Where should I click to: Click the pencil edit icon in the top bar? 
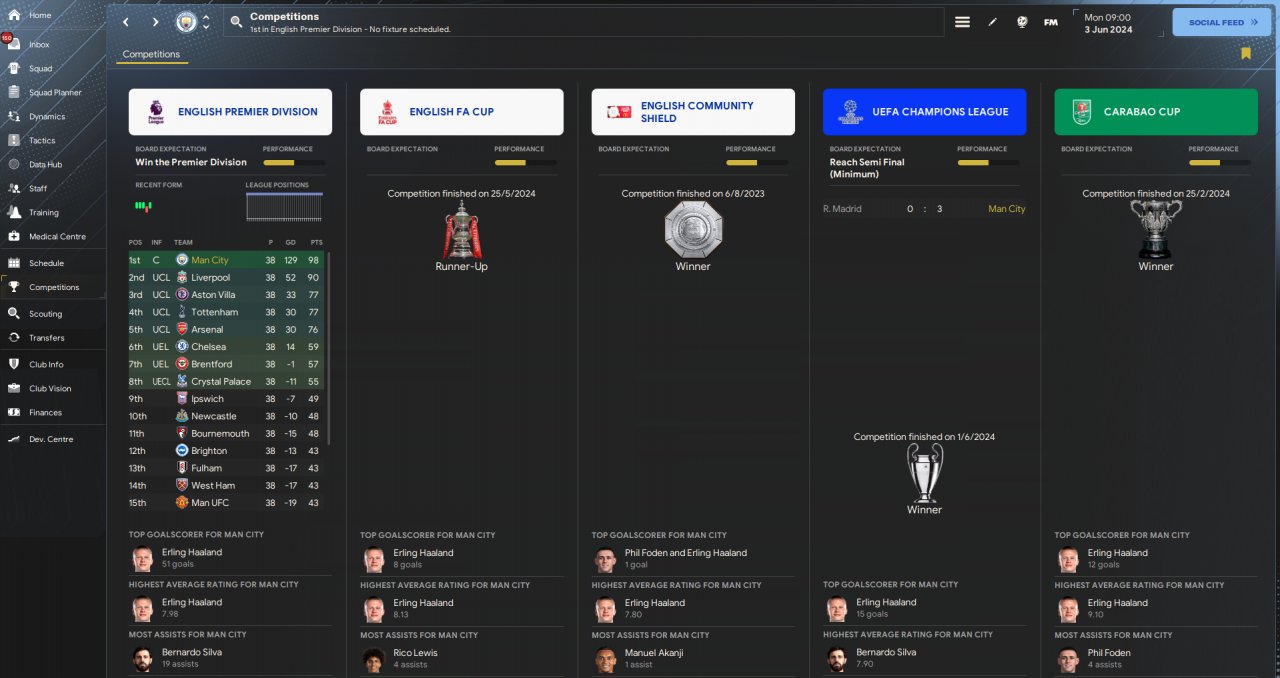point(992,22)
